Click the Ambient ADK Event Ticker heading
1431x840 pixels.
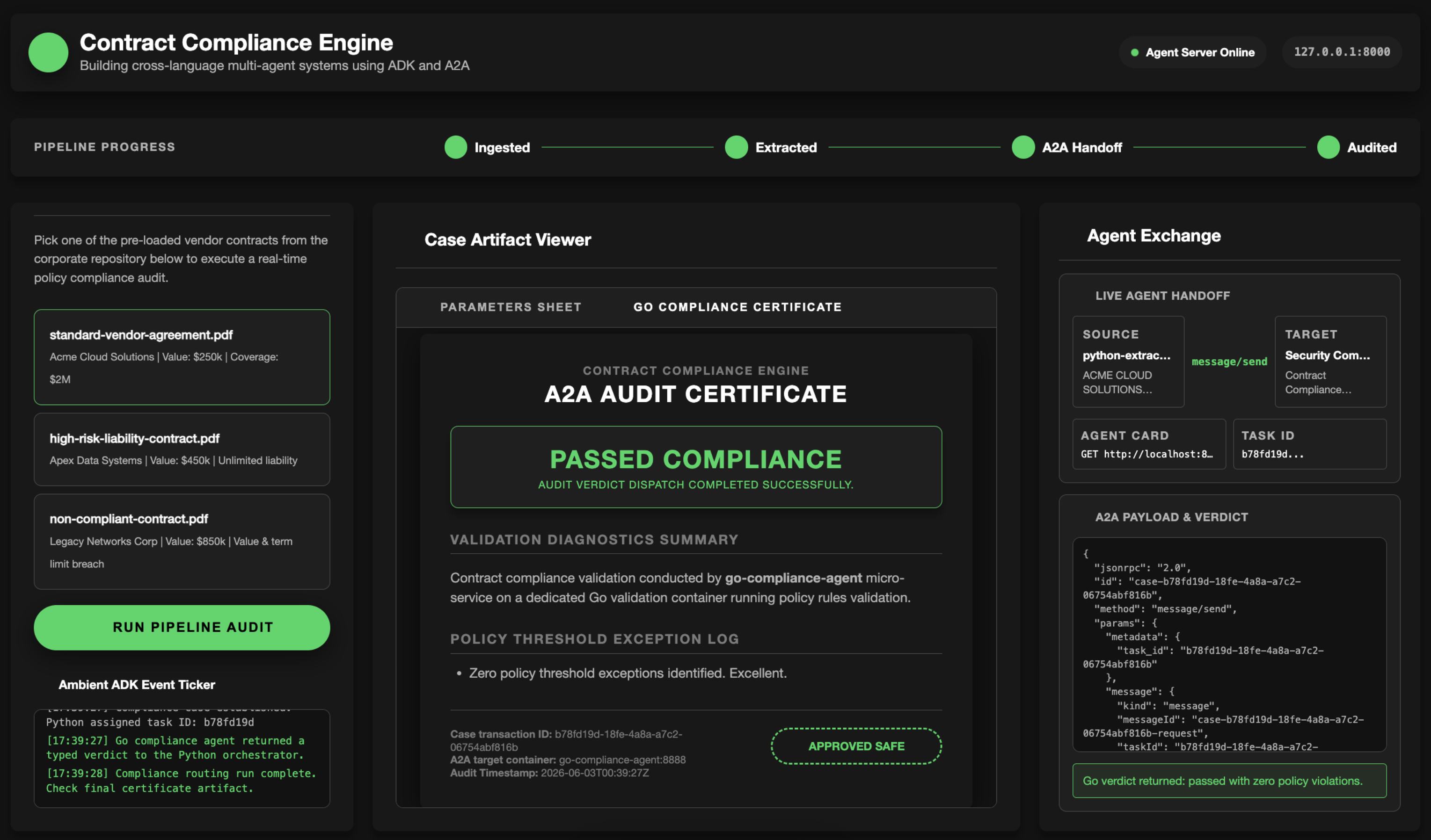(x=137, y=684)
